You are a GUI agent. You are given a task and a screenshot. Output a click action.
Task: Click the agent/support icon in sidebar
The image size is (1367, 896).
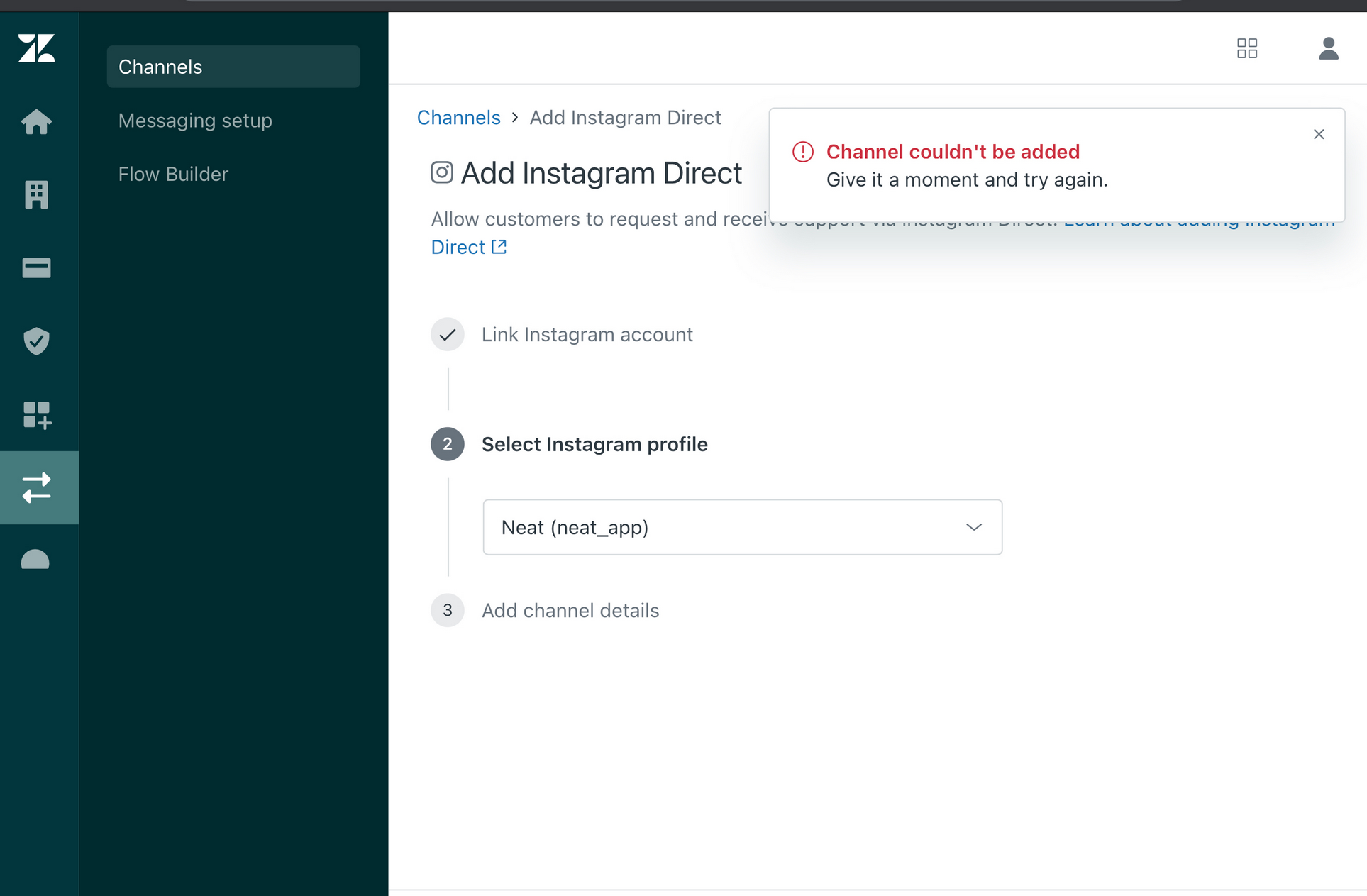click(37, 558)
